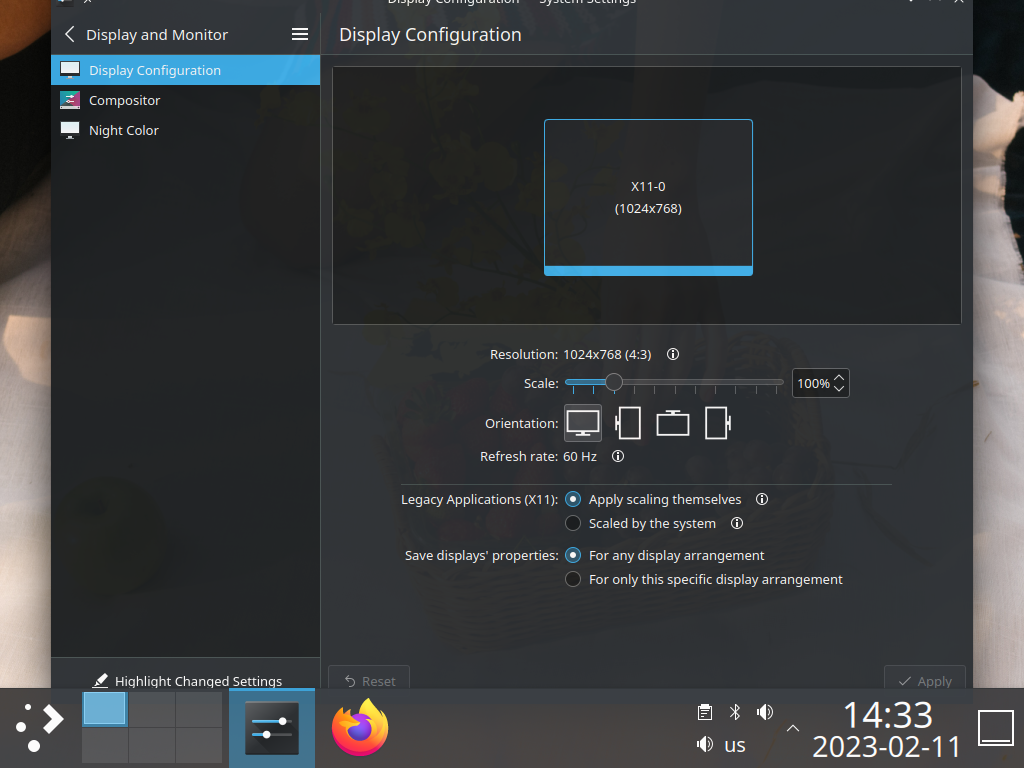Viewport: 1024px width, 768px height.
Task: Click the us keyboard layout indicator
Action: pyautogui.click(x=735, y=744)
